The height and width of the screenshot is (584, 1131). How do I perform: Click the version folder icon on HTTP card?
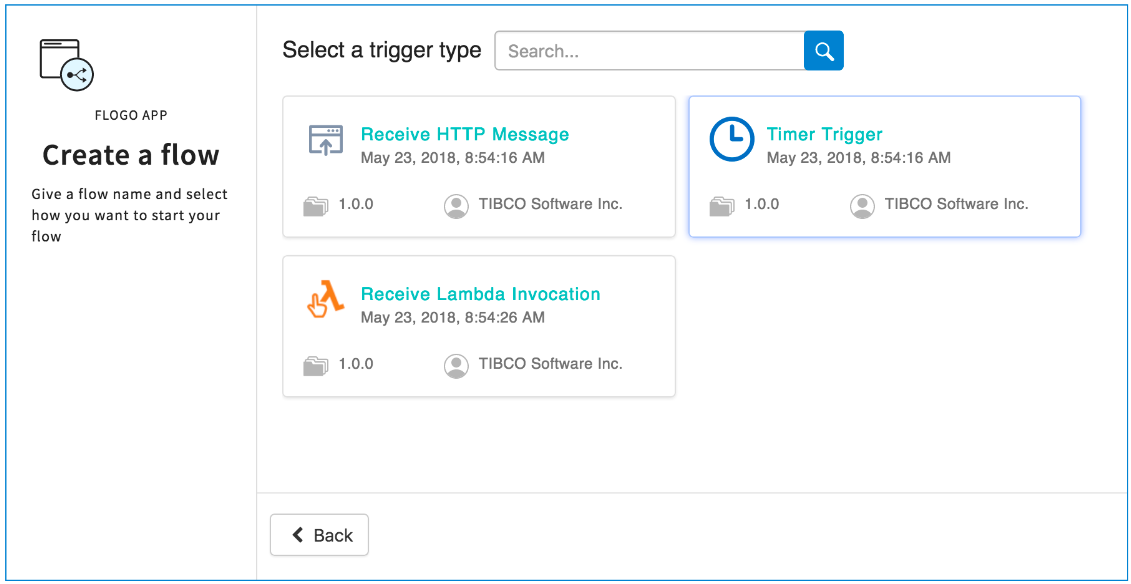[315, 206]
